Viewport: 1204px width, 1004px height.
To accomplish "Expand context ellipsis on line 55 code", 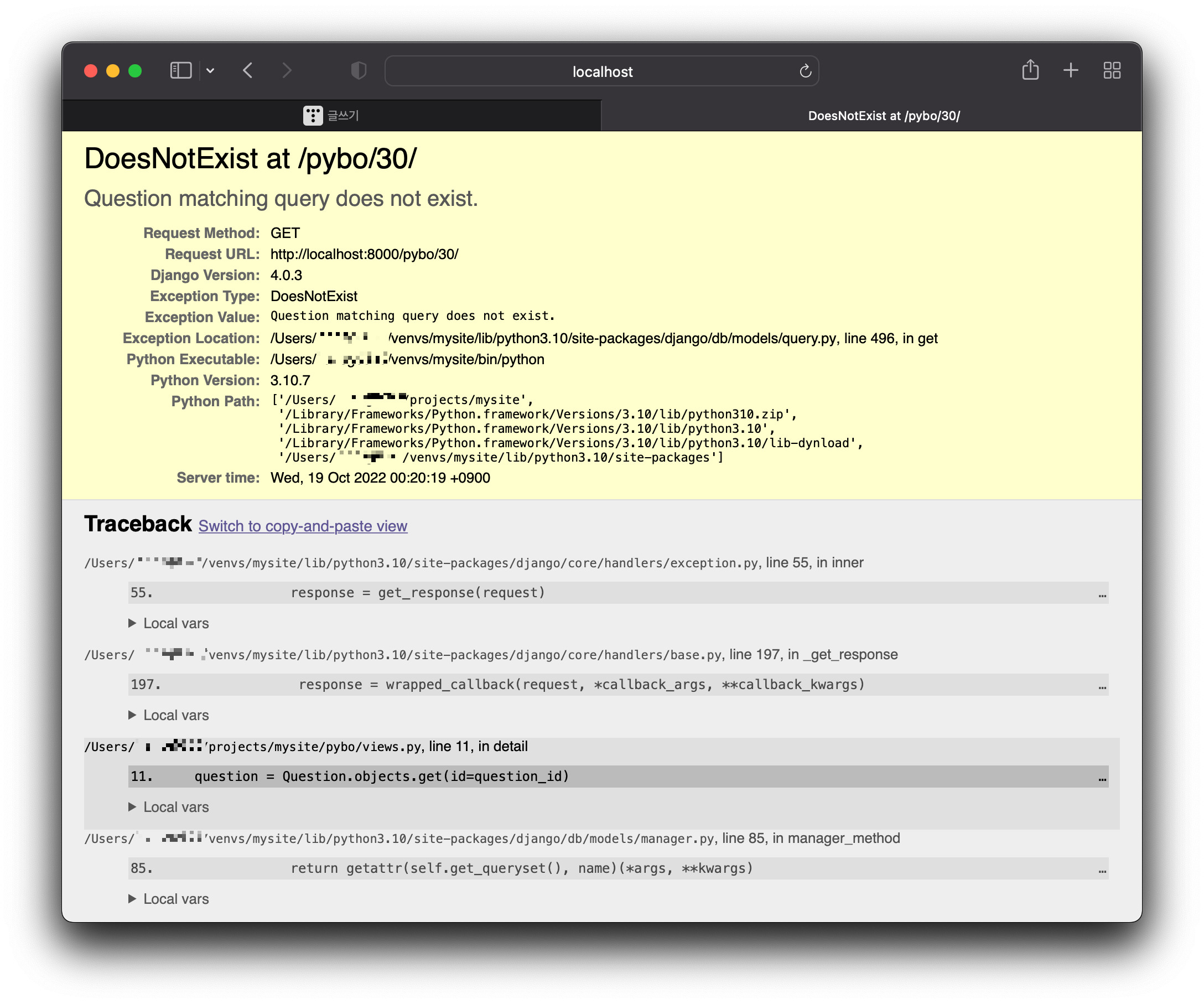I will click(x=1102, y=594).
